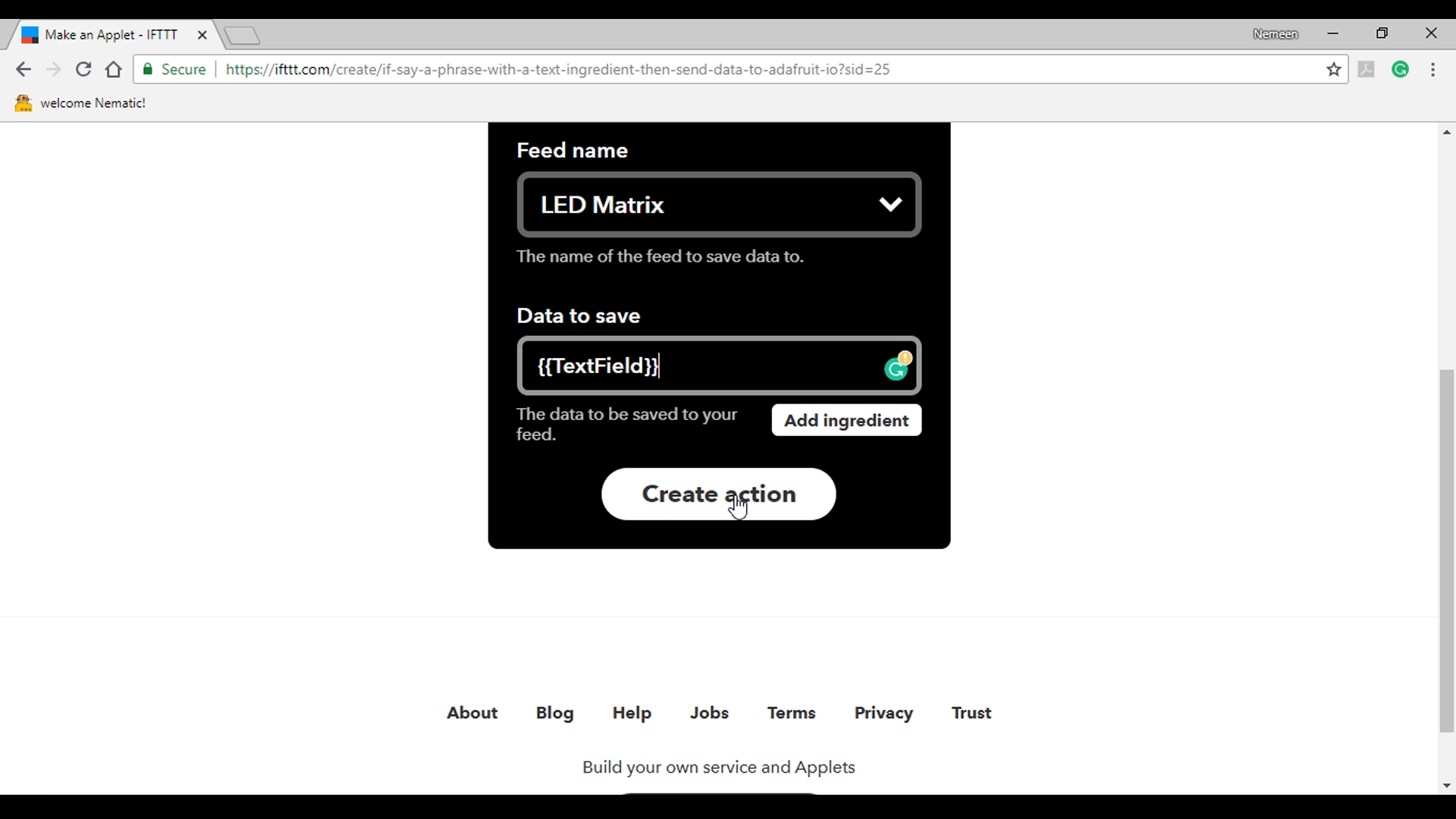Image resolution: width=1456 pixels, height=819 pixels.
Task: Click the Grammarly badge in Data to save field
Action: pyautogui.click(x=898, y=366)
